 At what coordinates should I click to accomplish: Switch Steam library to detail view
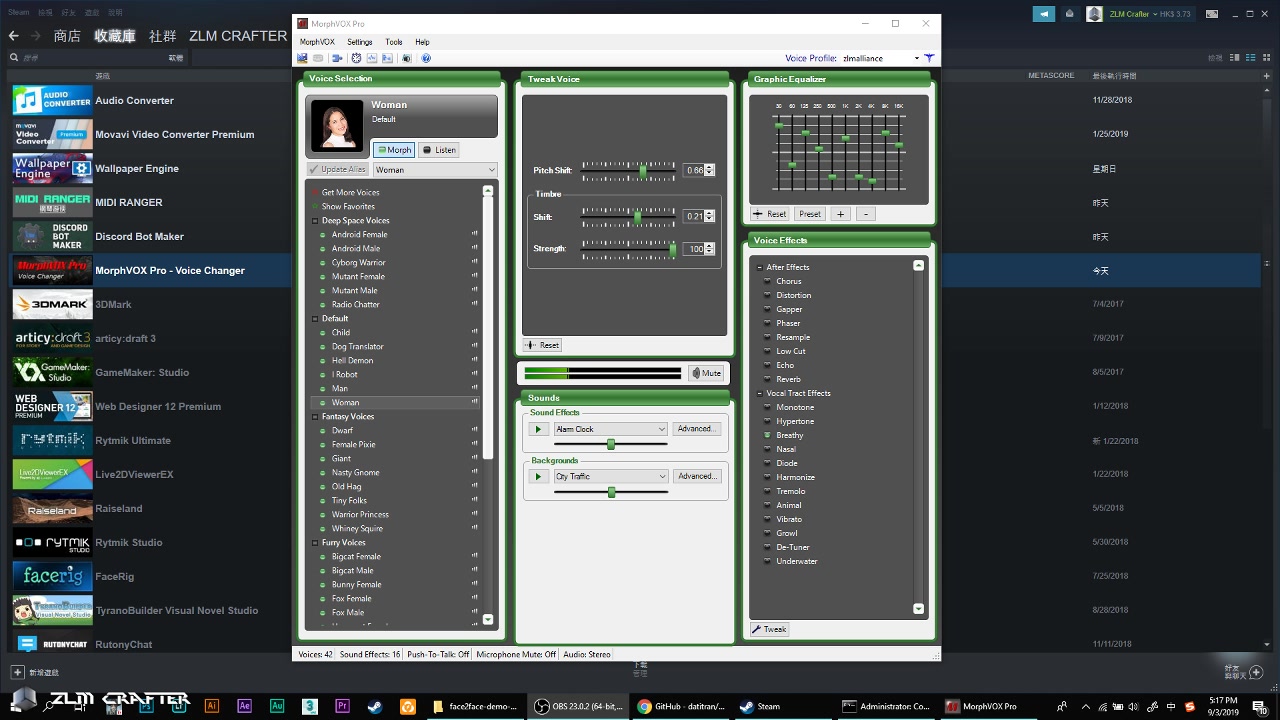1235,58
